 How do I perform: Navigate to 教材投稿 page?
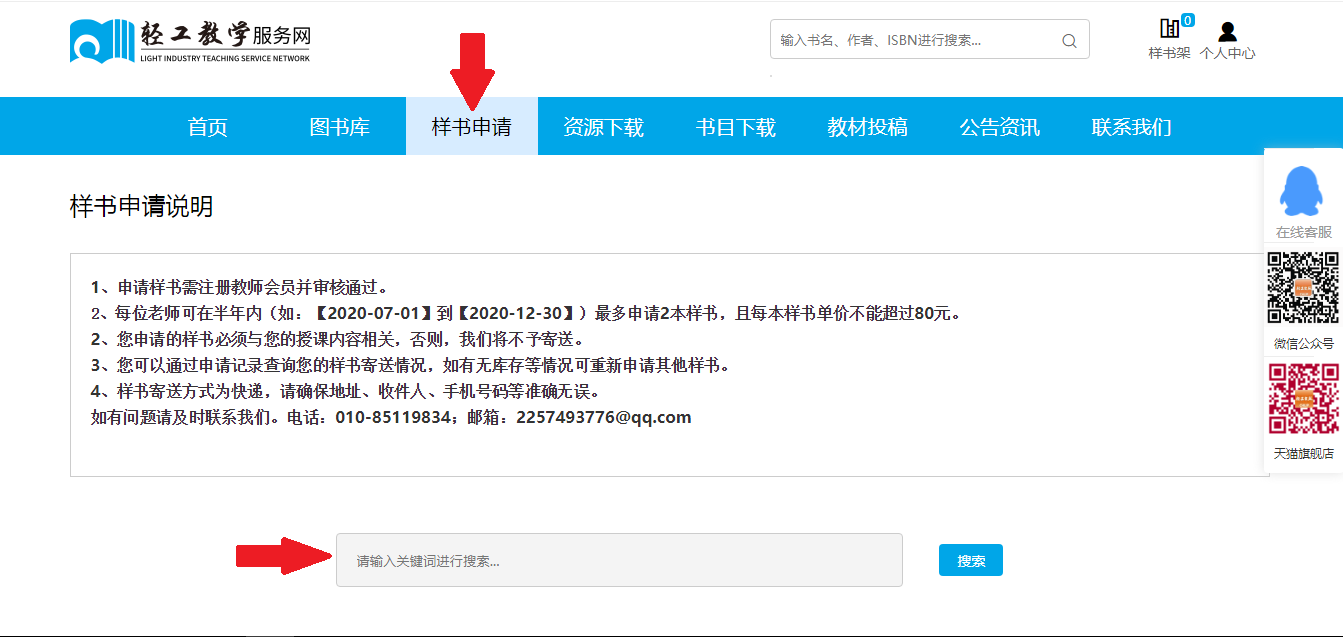tap(867, 127)
